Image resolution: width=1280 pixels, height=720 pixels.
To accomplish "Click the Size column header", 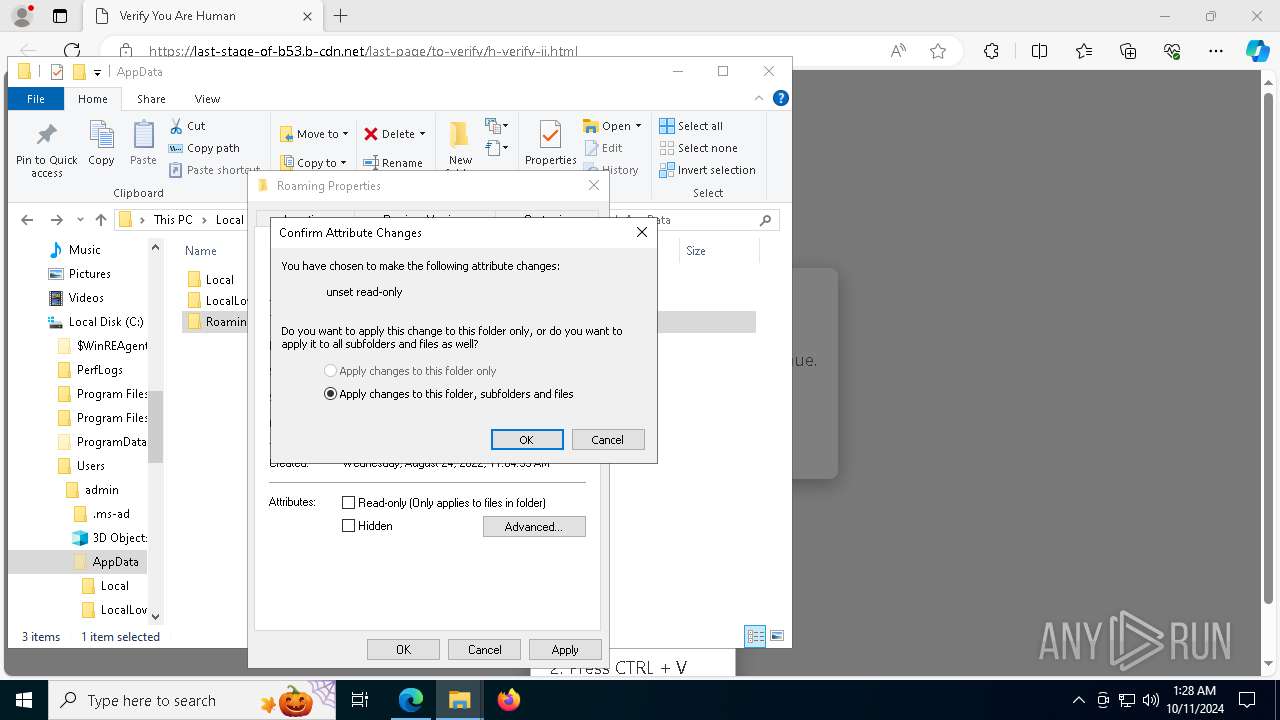I will (x=696, y=251).
